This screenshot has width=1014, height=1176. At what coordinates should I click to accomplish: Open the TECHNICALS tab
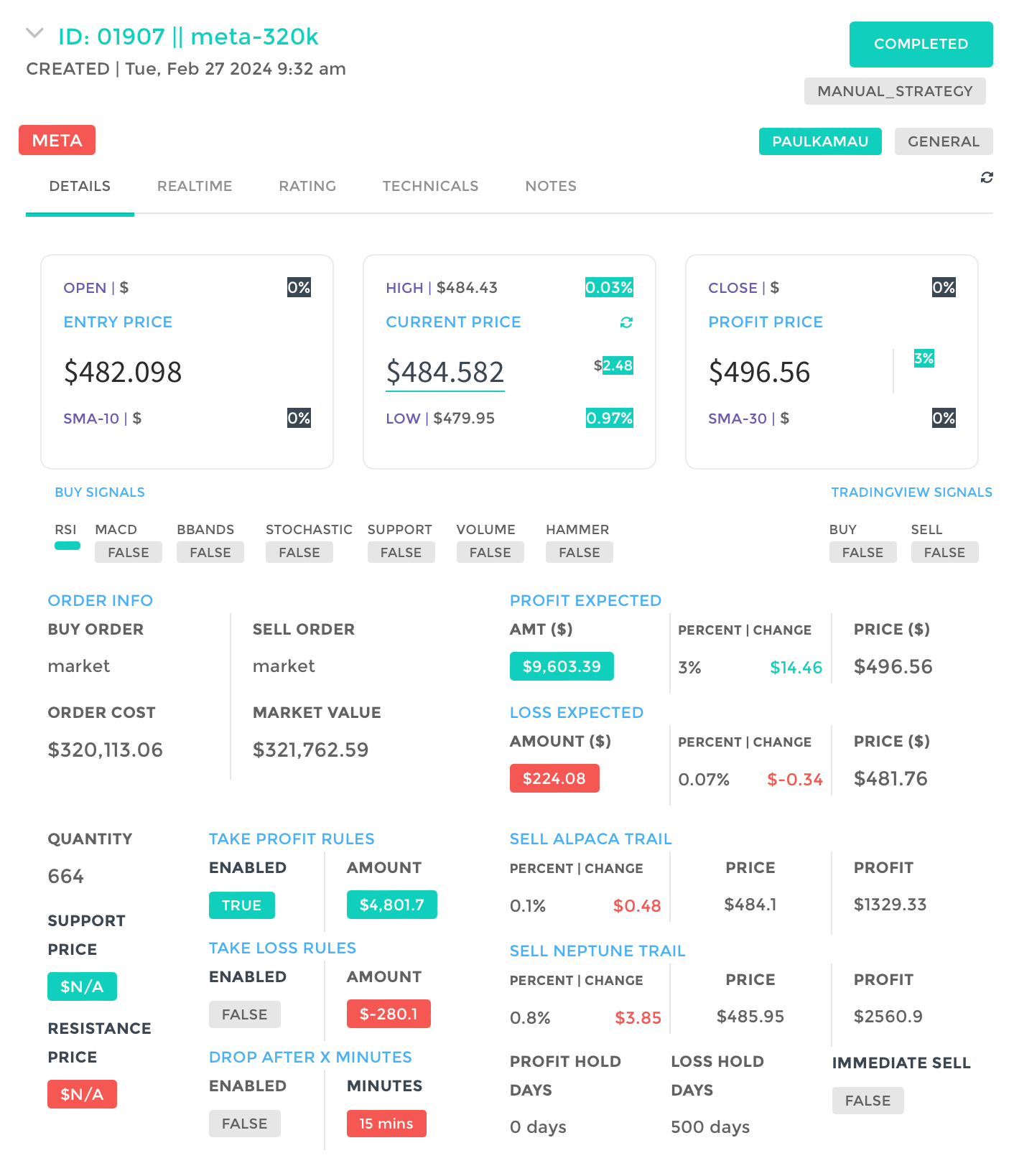430,186
